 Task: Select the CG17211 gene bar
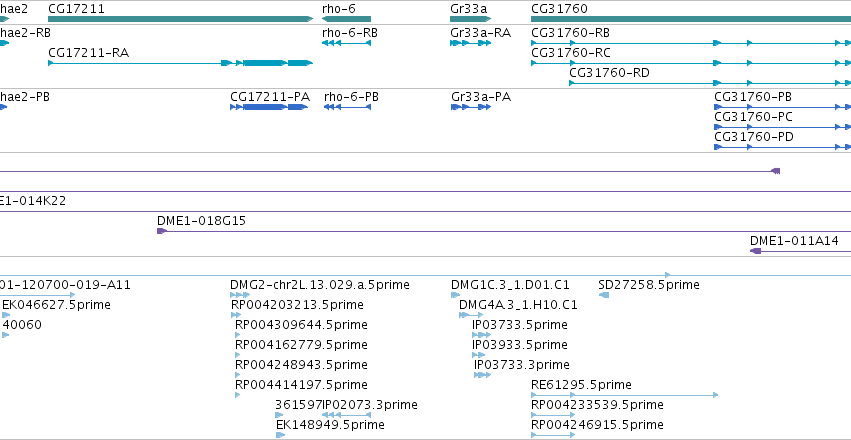tap(181, 19)
